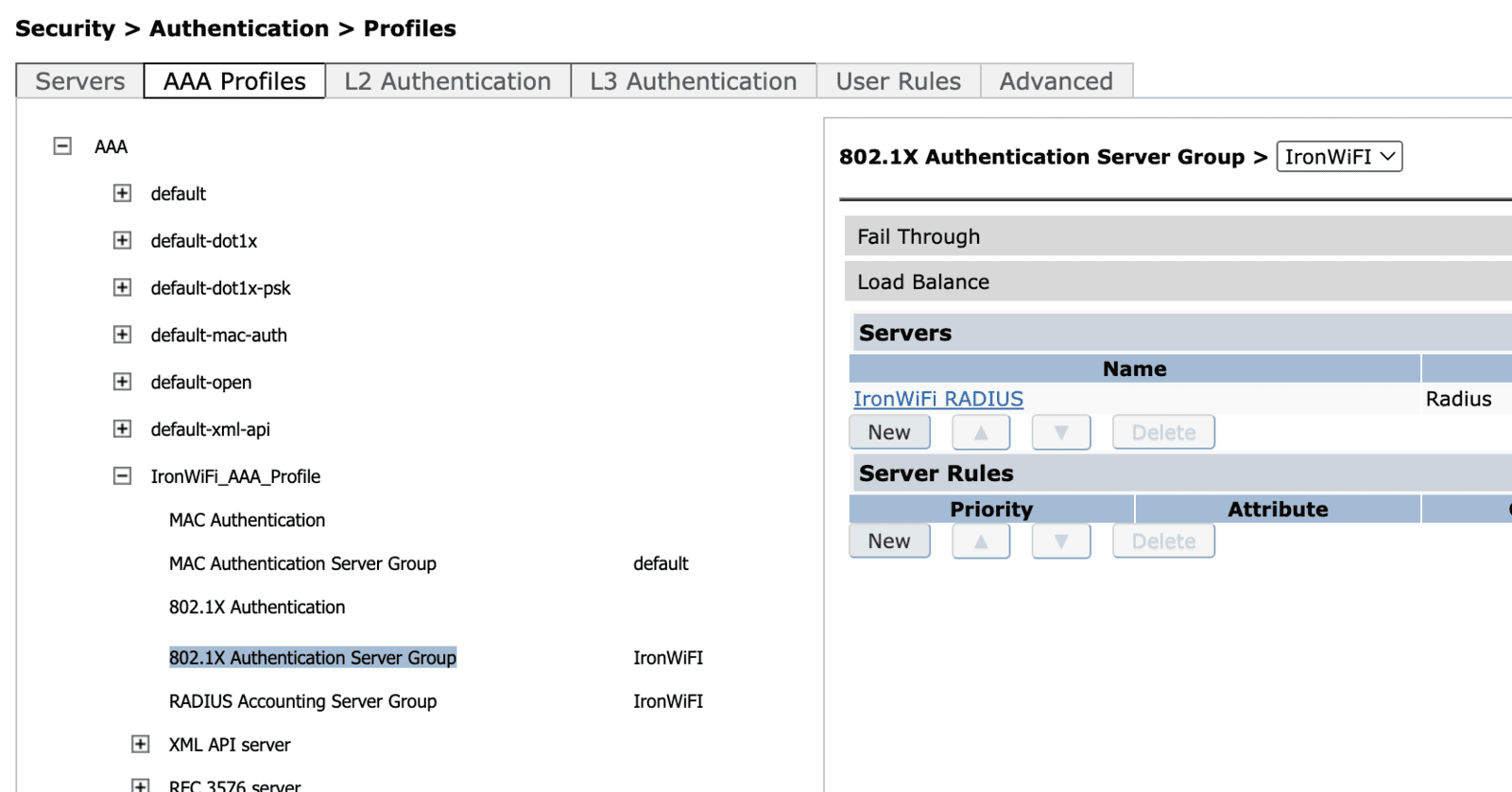The image size is (1512, 792).
Task: Expand the default-xml-api profile
Action: [122, 429]
